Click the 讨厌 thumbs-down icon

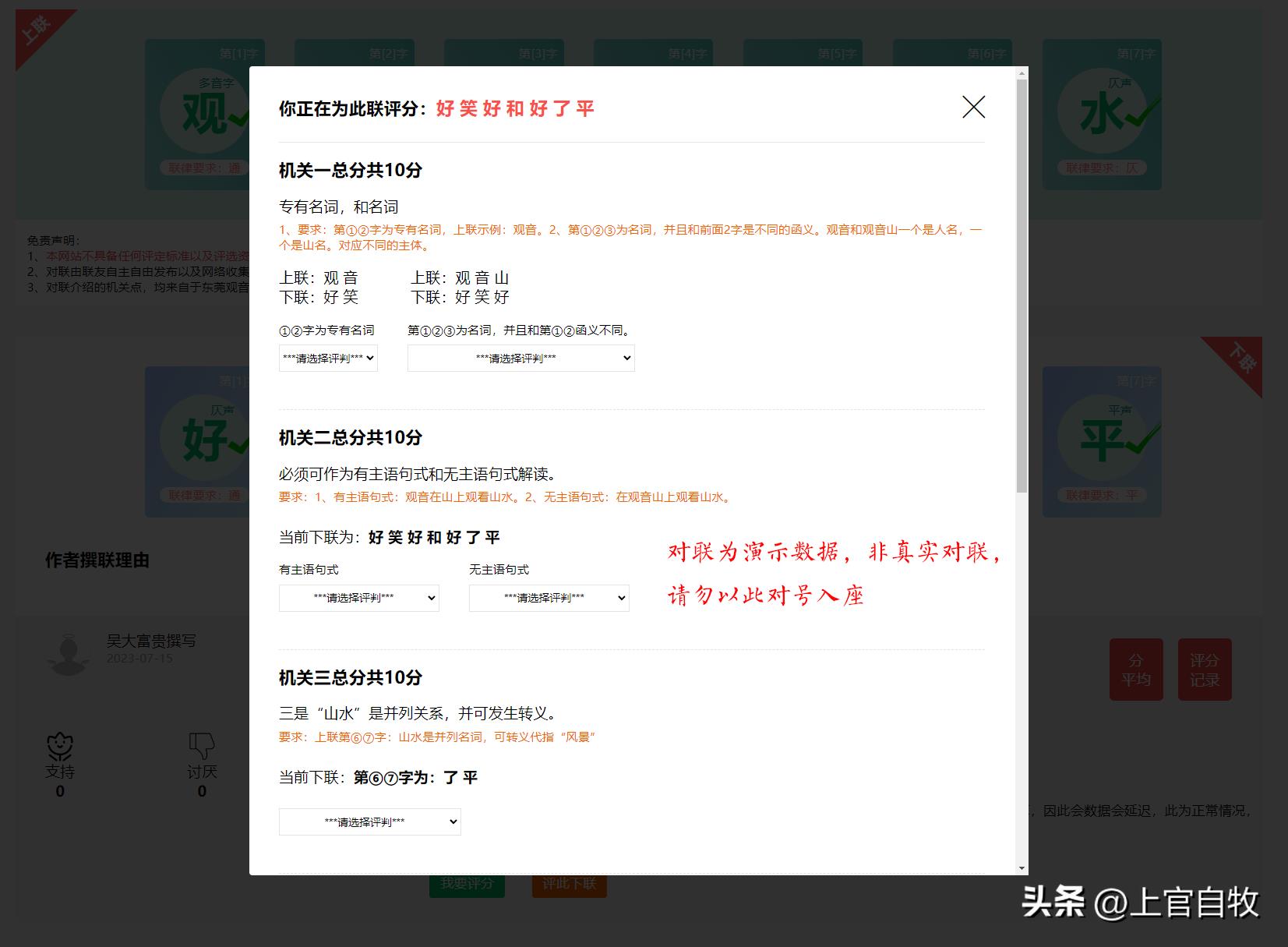202,747
